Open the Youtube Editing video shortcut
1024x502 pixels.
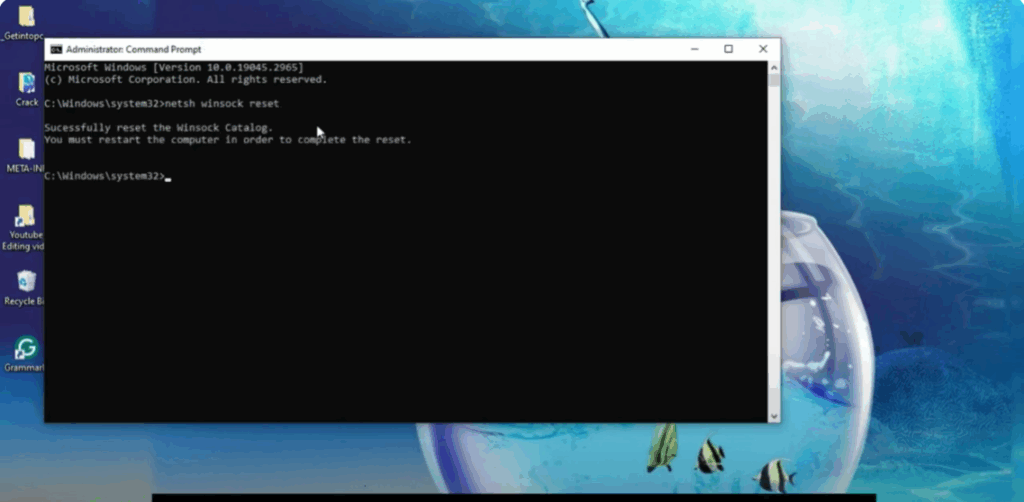pos(25,217)
